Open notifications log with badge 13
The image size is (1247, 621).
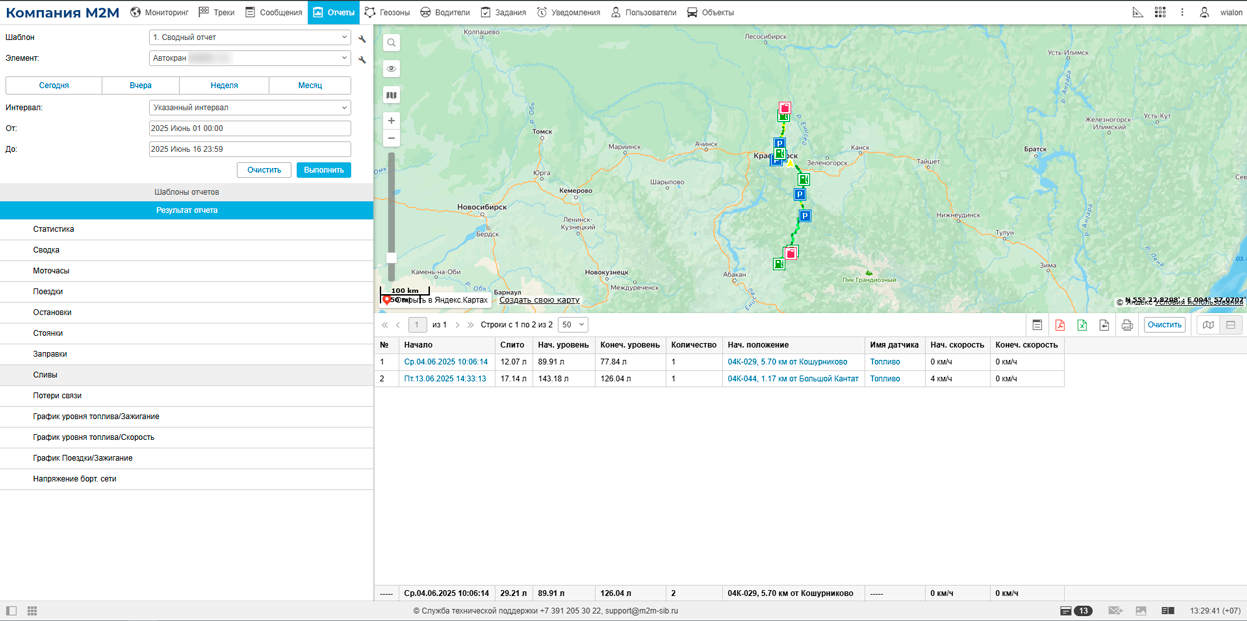pyautogui.click(x=1076, y=611)
